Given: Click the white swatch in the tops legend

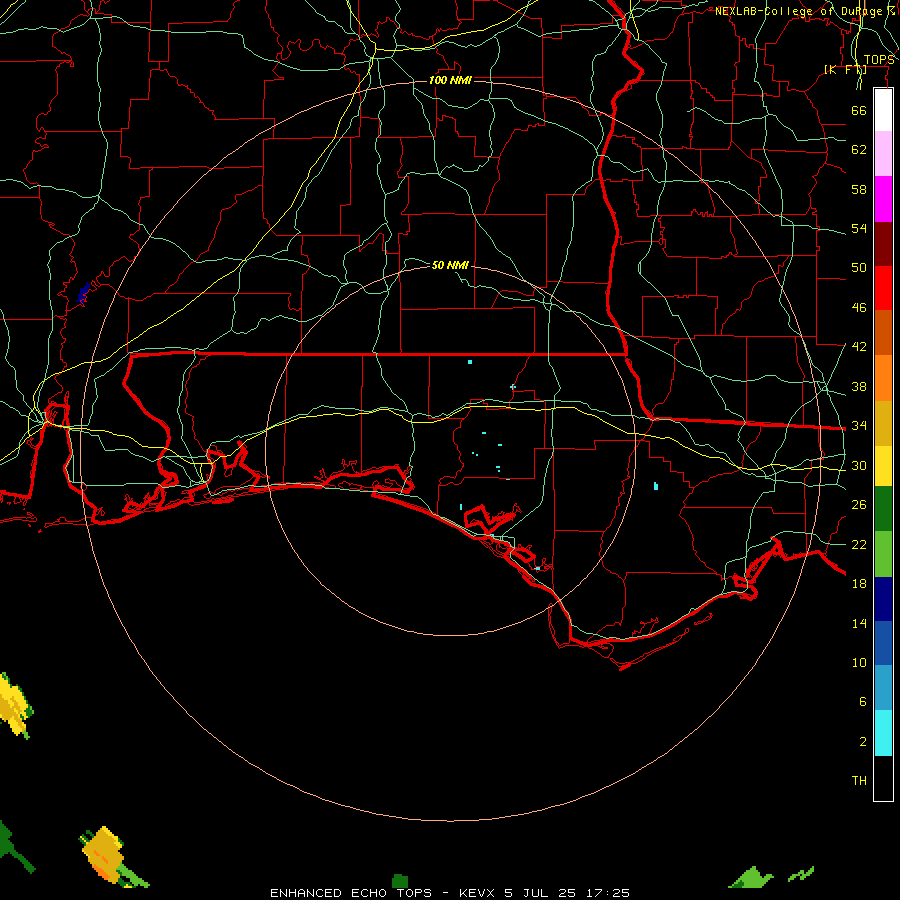Looking at the screenshot, I should click(883, 111).
